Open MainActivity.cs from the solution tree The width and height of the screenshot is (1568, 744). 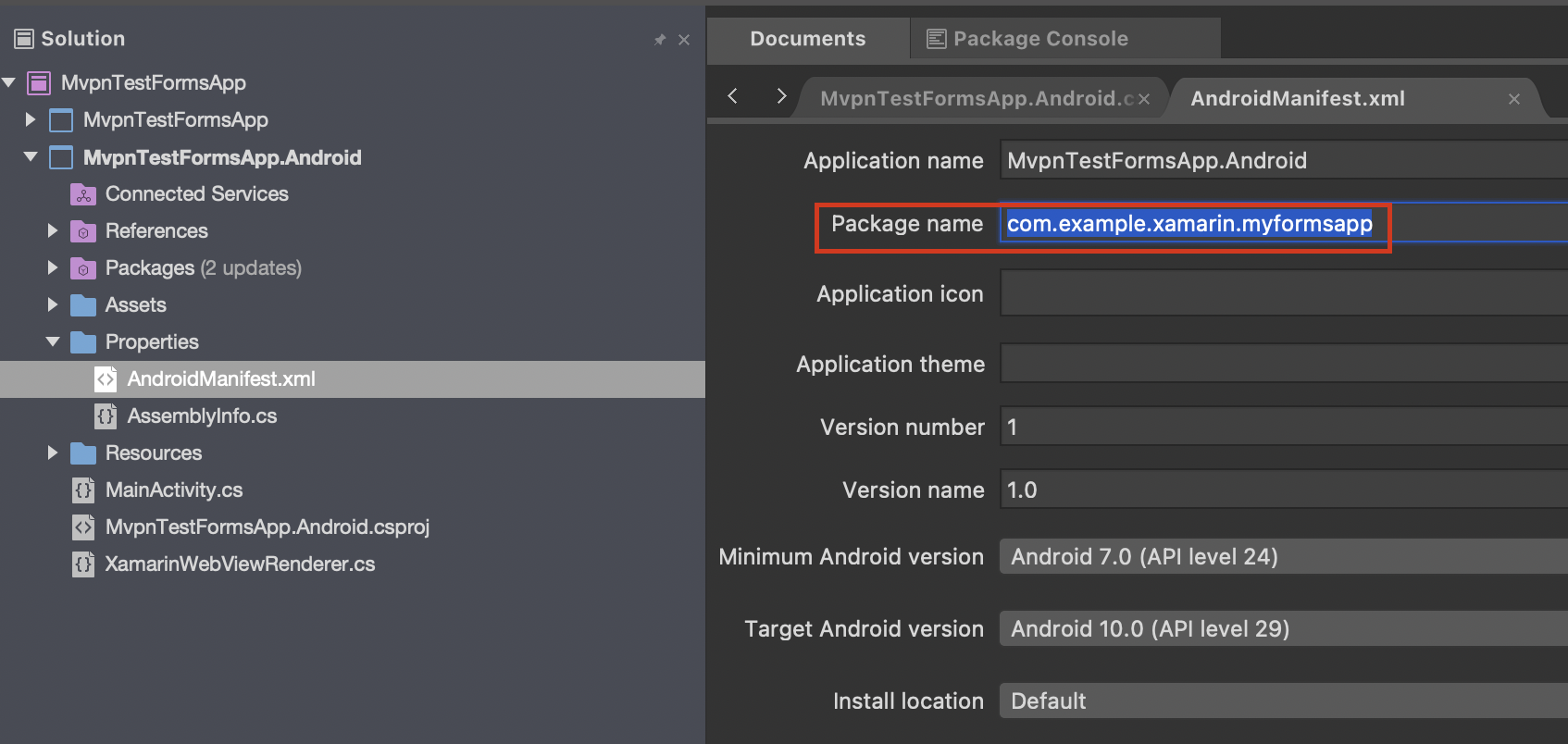[174, 490]
